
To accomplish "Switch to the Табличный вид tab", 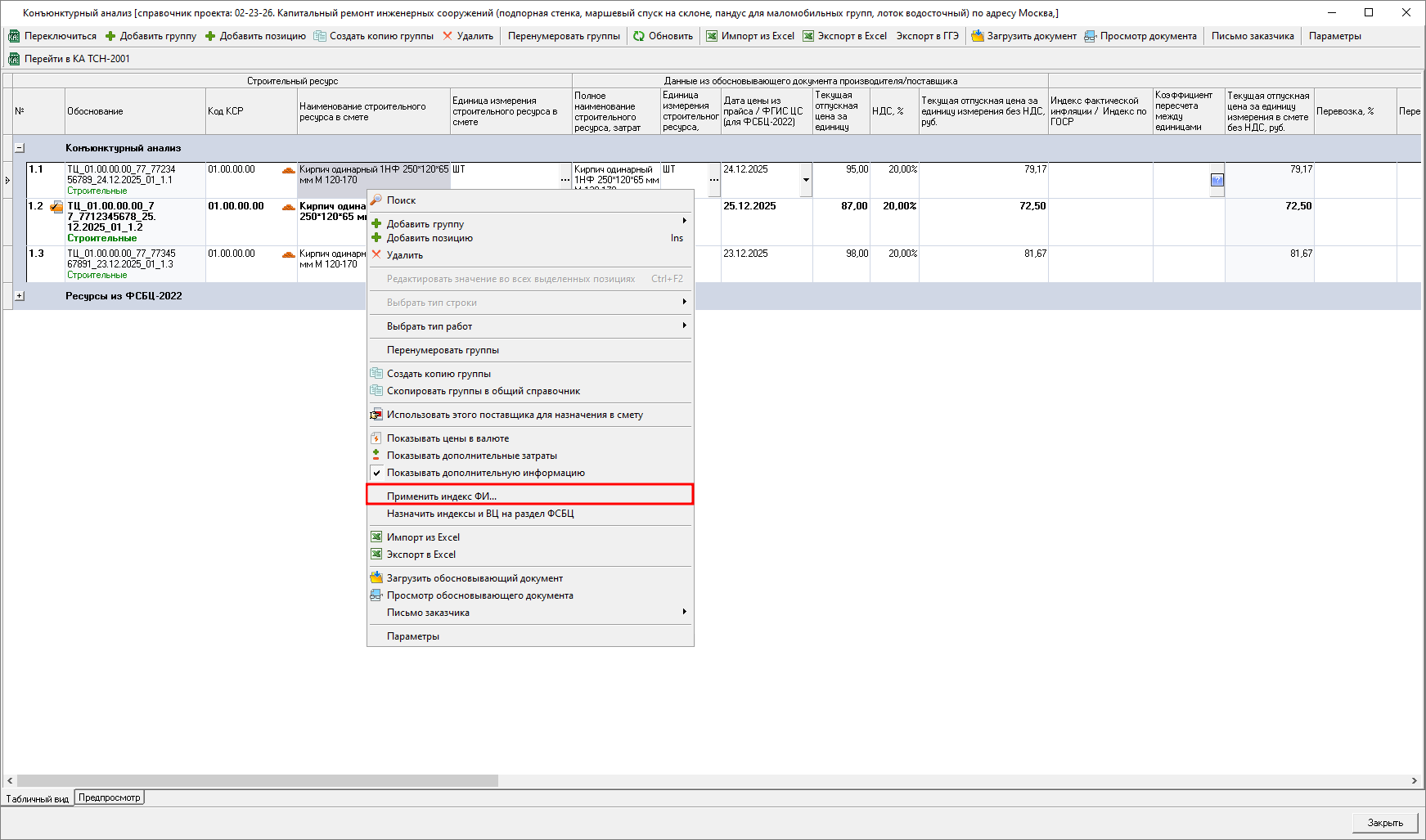I will (38, 799).
